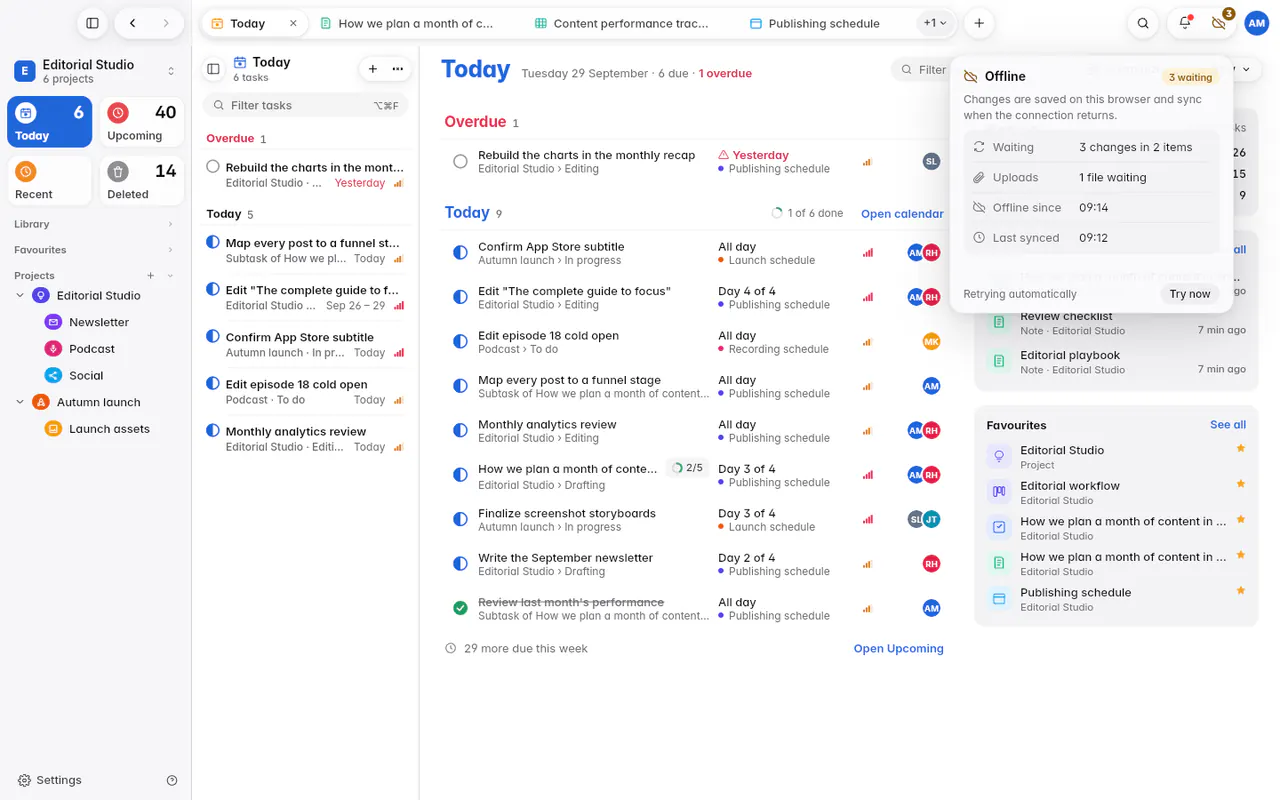
Task: Expand the Favourites sidebar section
Action: [x=95, y=250]
